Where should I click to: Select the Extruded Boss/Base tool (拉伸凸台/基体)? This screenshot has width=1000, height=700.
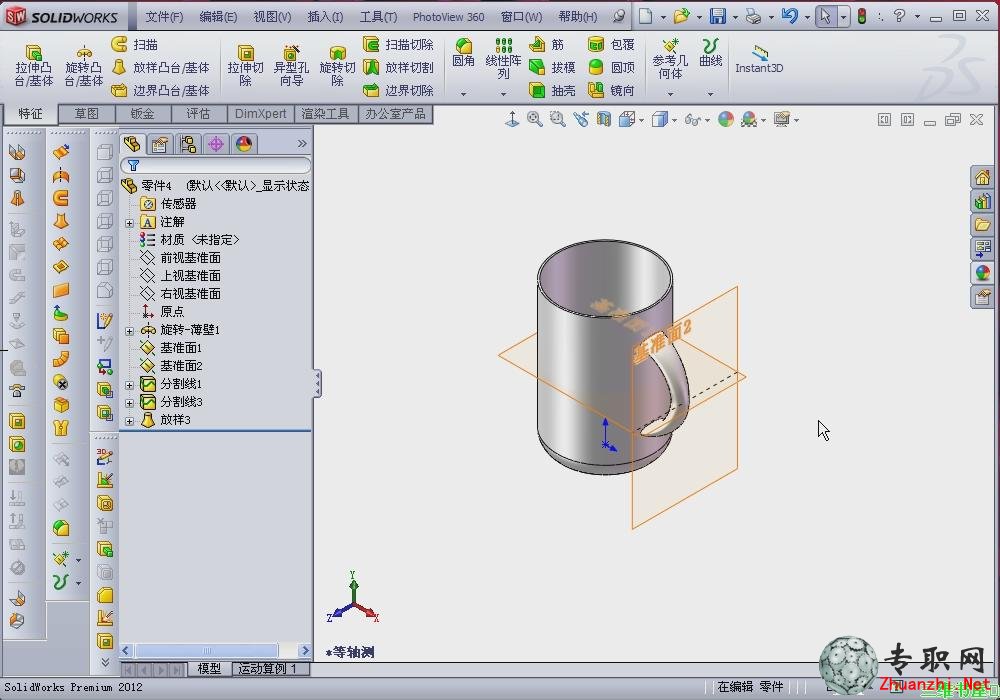coord(33,65)
